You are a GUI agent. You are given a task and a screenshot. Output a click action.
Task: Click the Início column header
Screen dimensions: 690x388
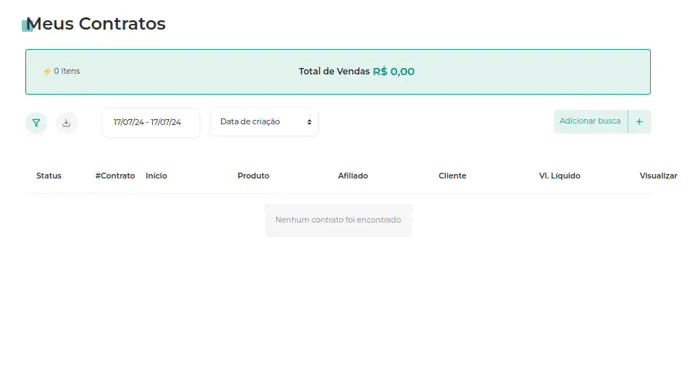(x=156, y=176)
